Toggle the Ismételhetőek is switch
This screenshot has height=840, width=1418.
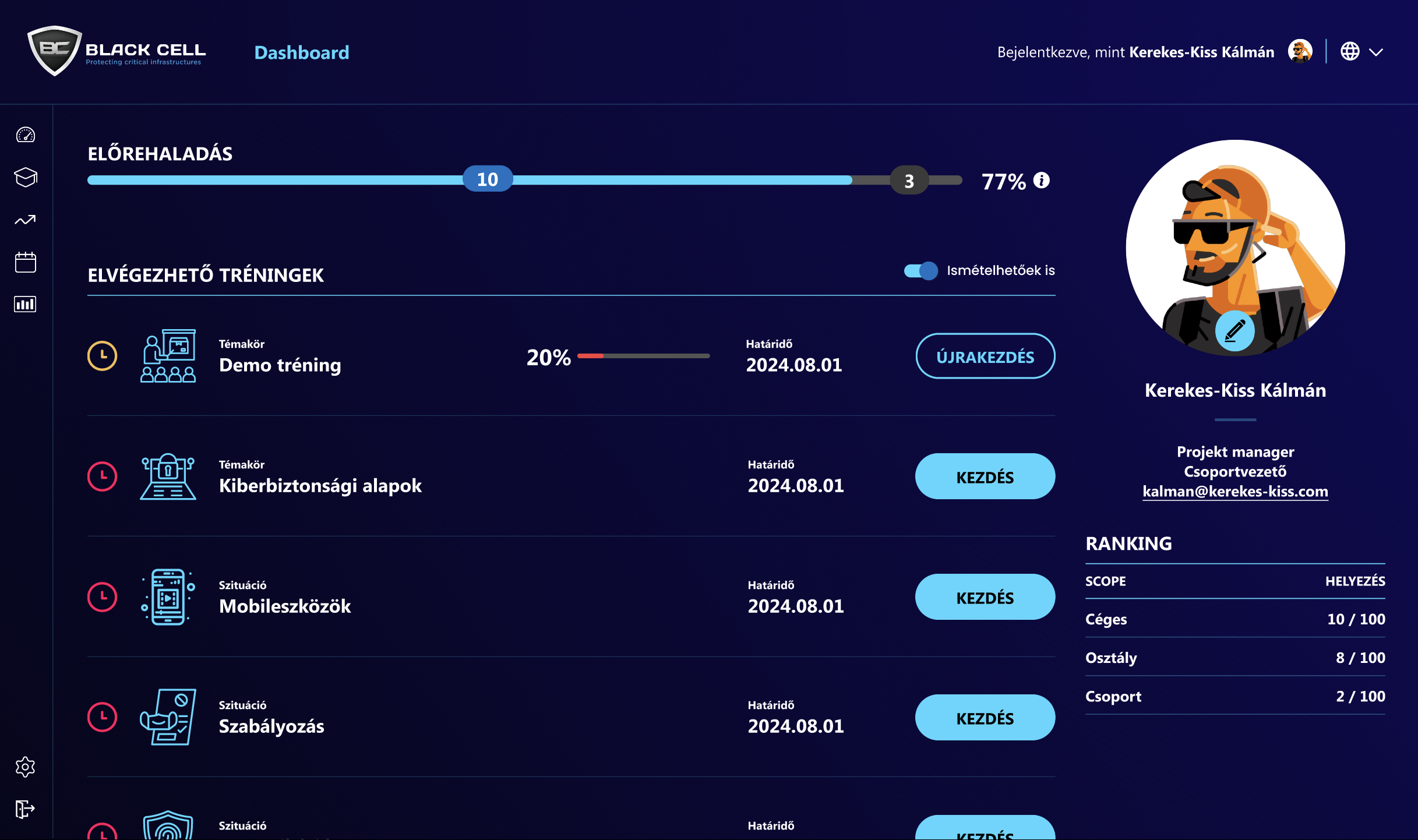[x=920, y=270]
